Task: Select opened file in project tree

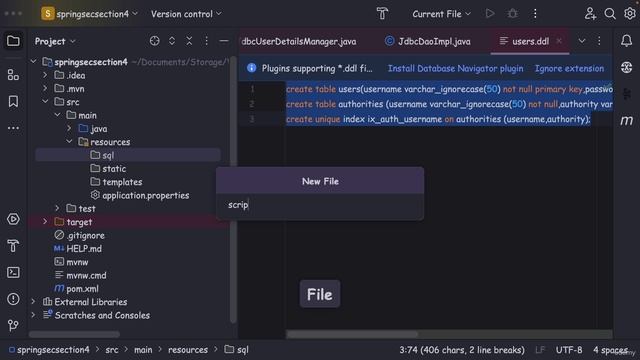Action: (154, 41)
